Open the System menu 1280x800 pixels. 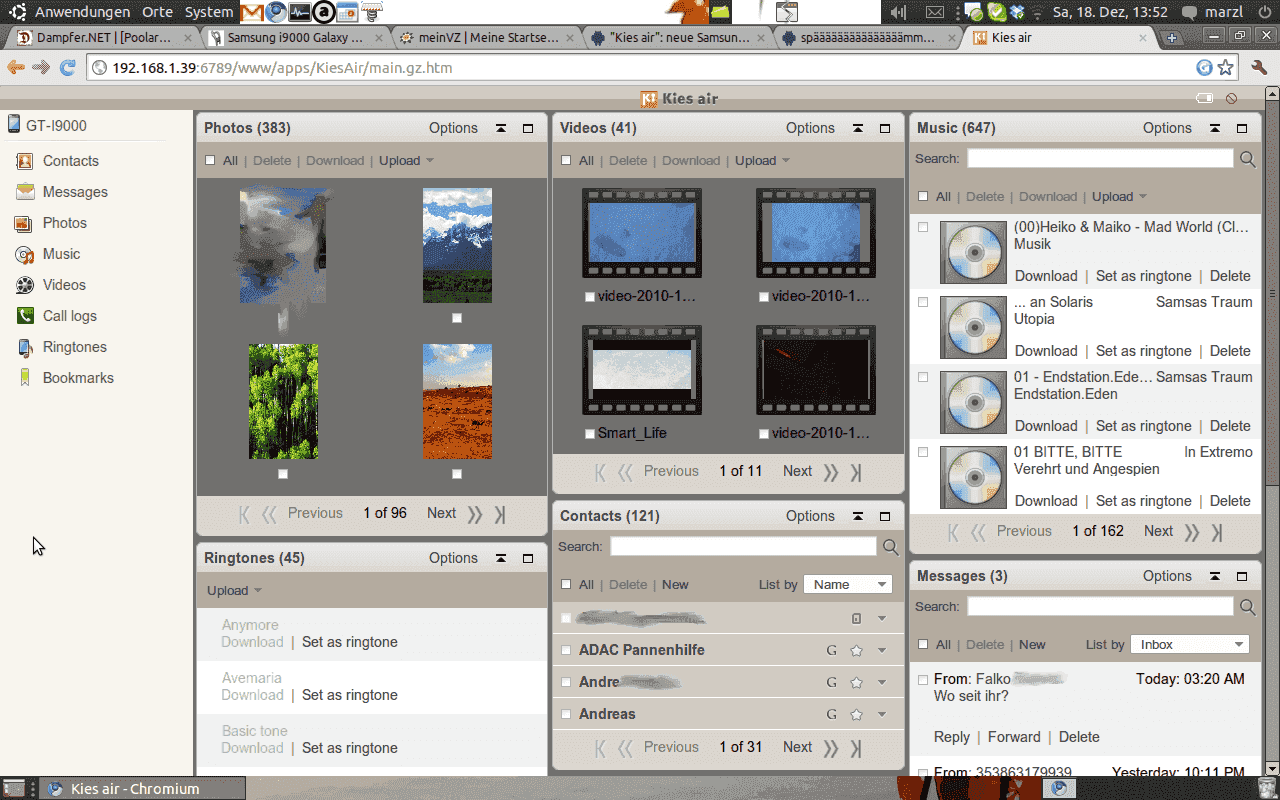[209, 12]
